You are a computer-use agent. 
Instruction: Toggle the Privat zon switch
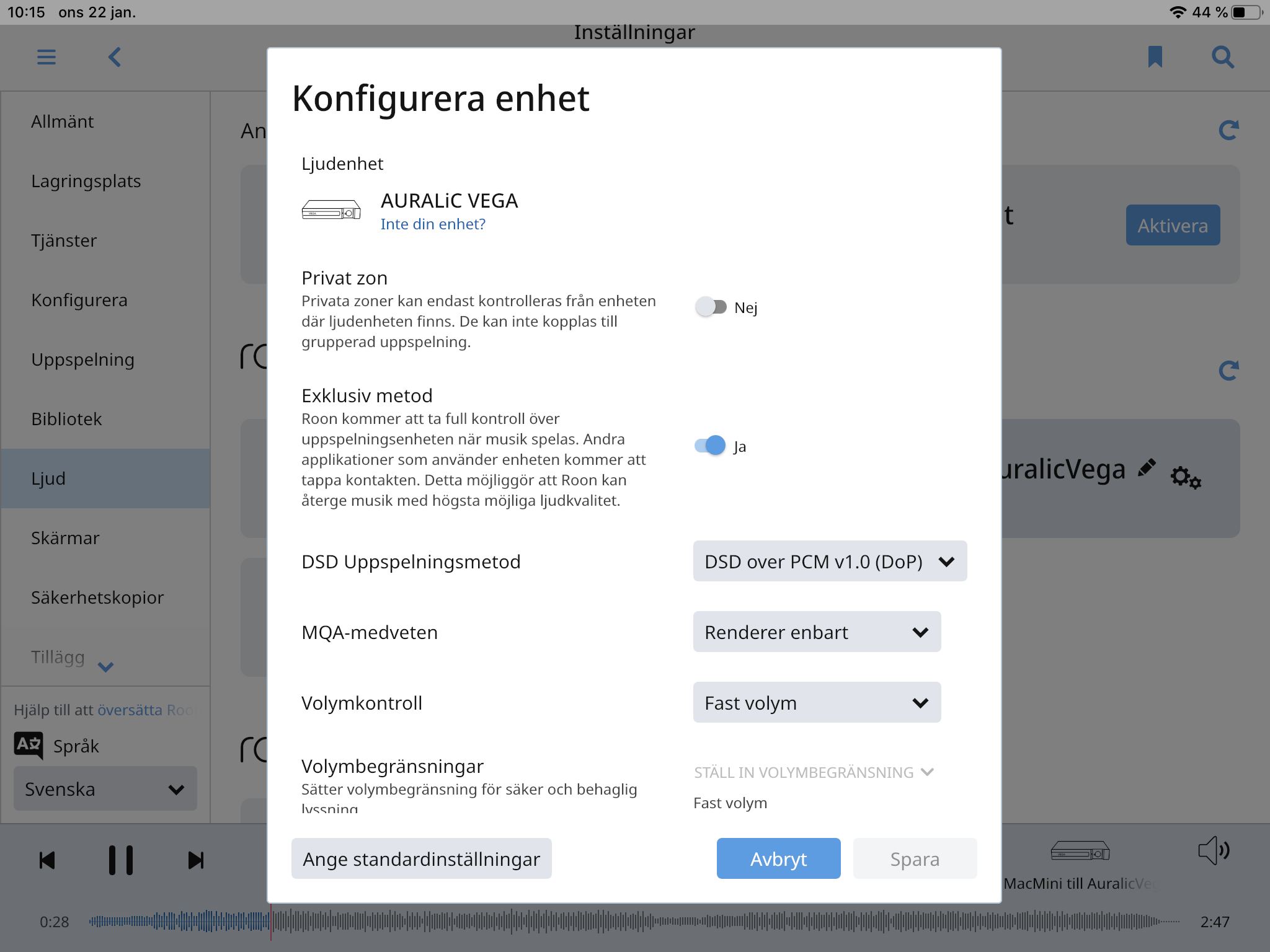tap(711, 307)
